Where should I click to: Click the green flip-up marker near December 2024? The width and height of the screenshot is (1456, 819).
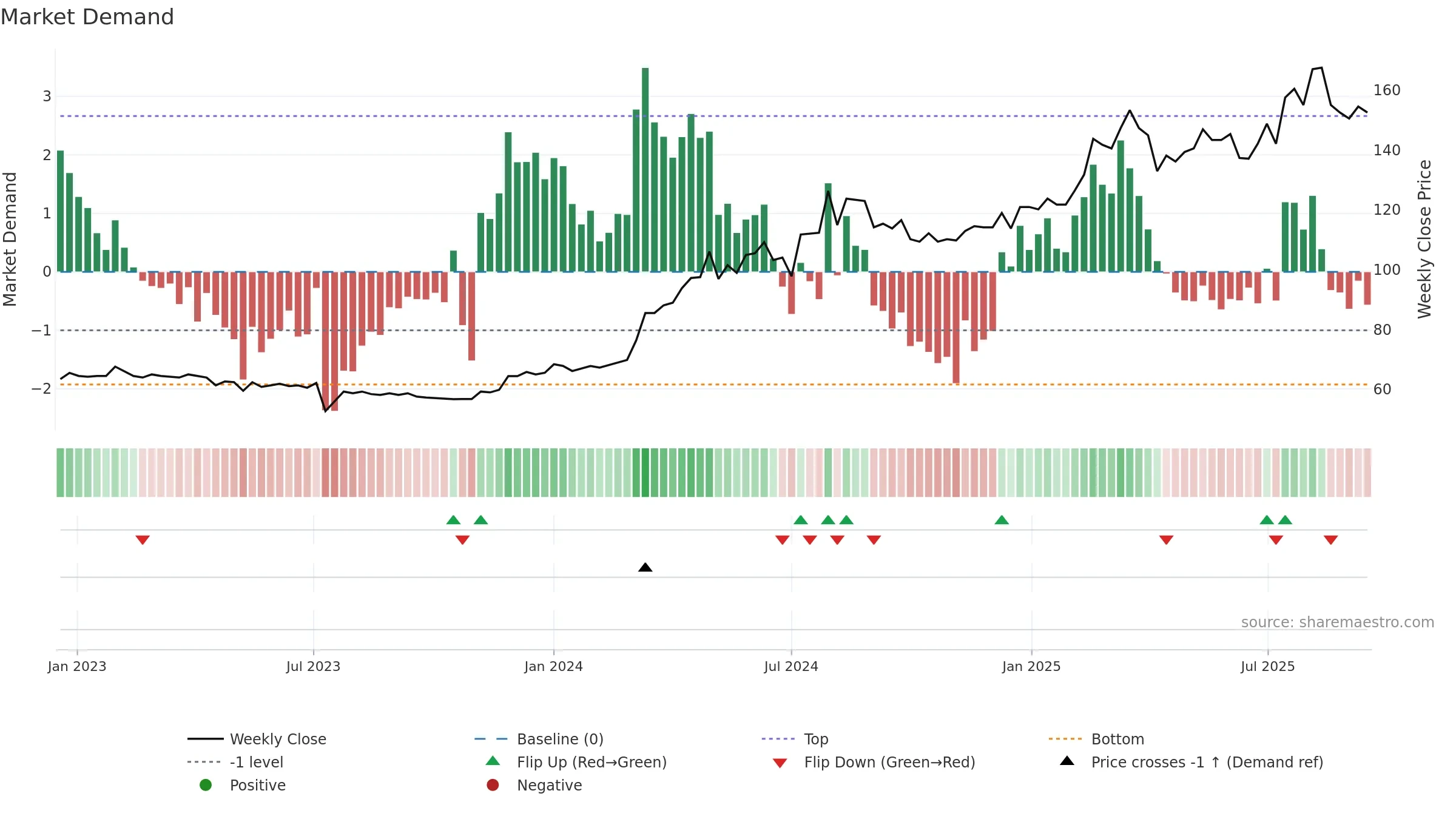[1002, 520]
